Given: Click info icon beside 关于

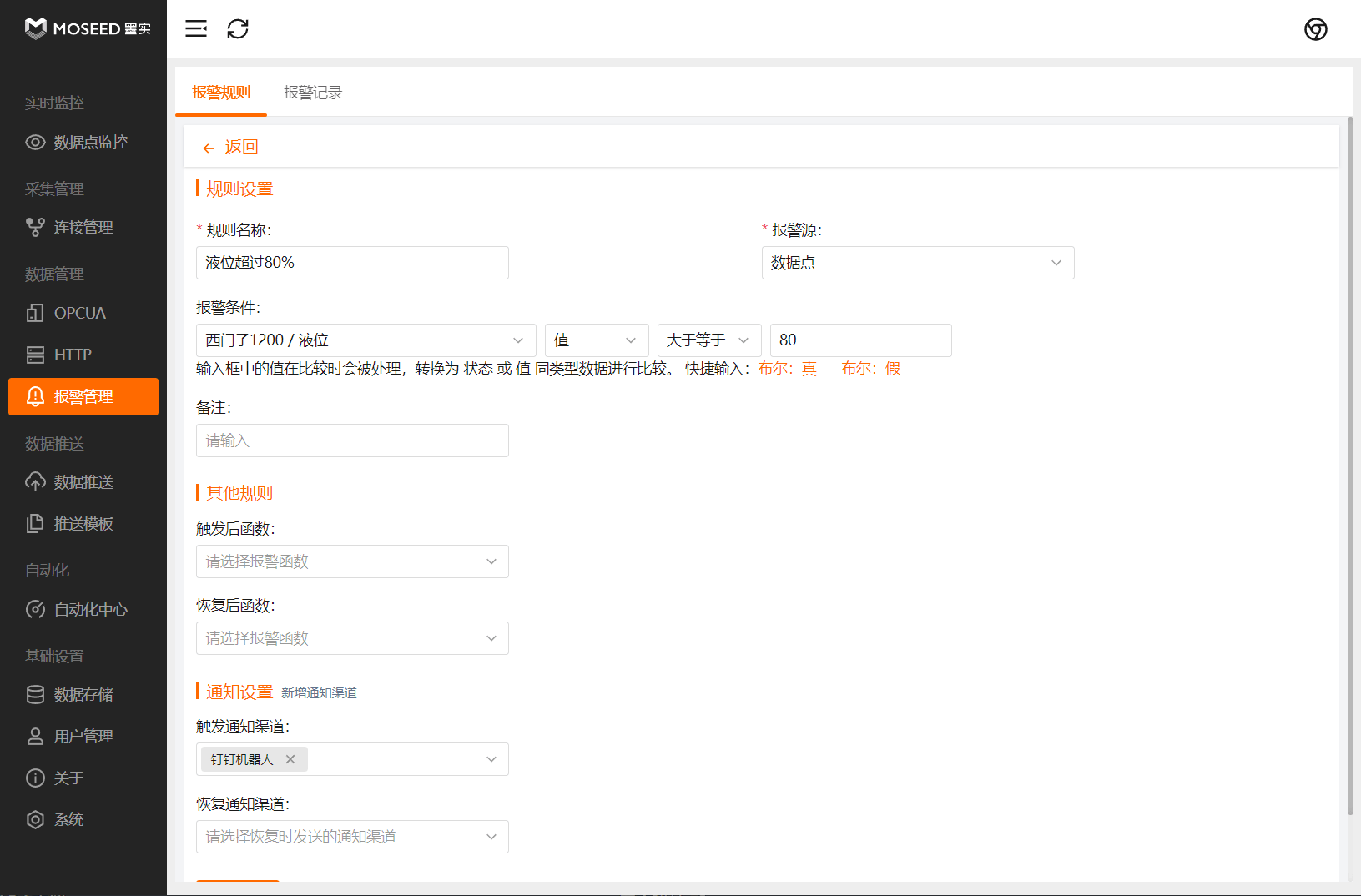Looking at the screenshot, I should pos(35,778).
